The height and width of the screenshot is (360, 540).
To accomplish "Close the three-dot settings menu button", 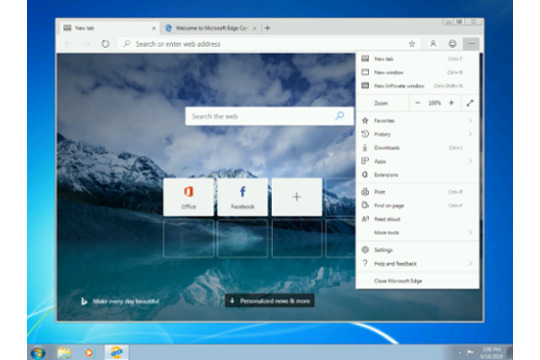I will coord(471,44).
